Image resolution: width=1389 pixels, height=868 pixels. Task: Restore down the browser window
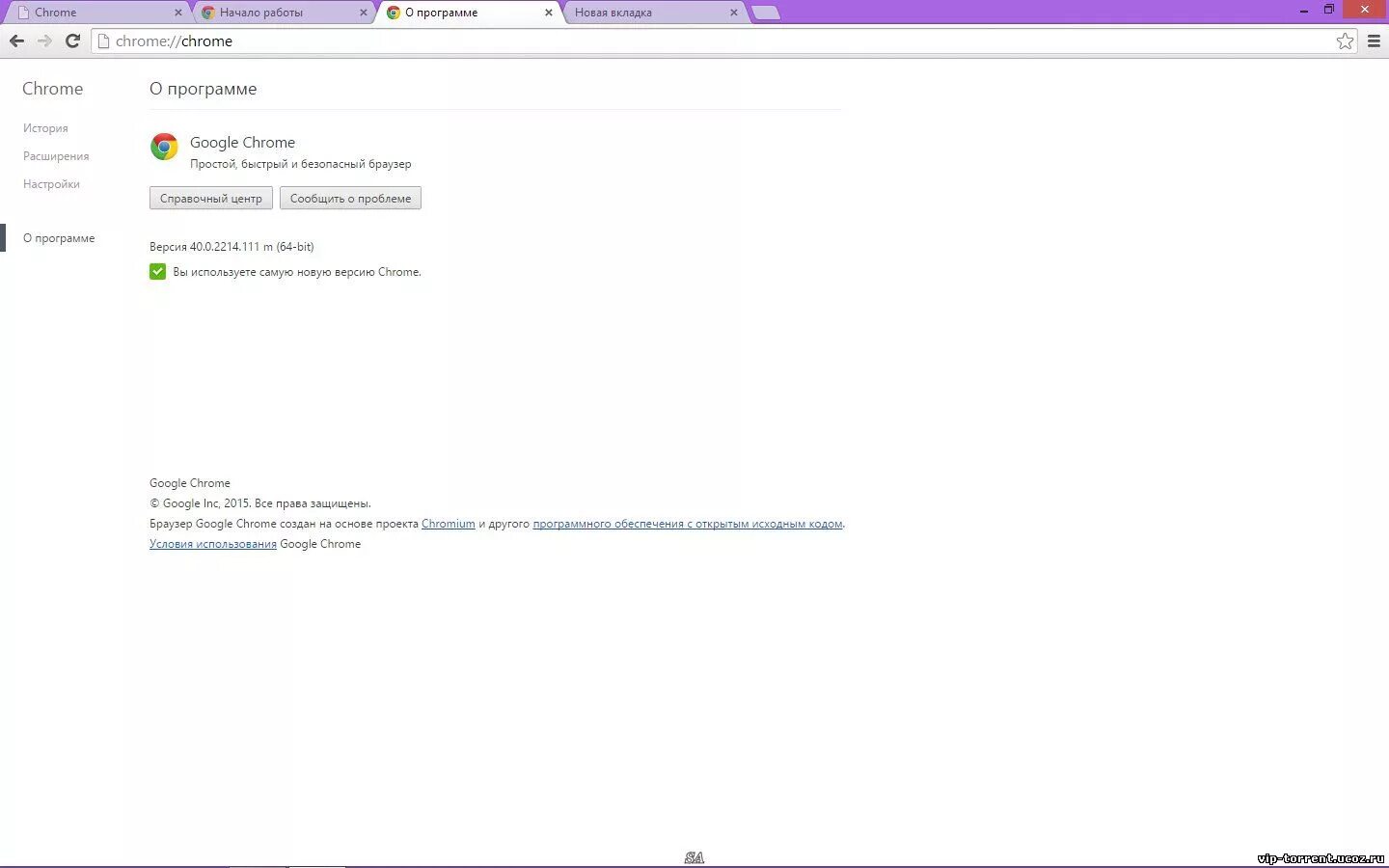click(x=1329, y=10)
